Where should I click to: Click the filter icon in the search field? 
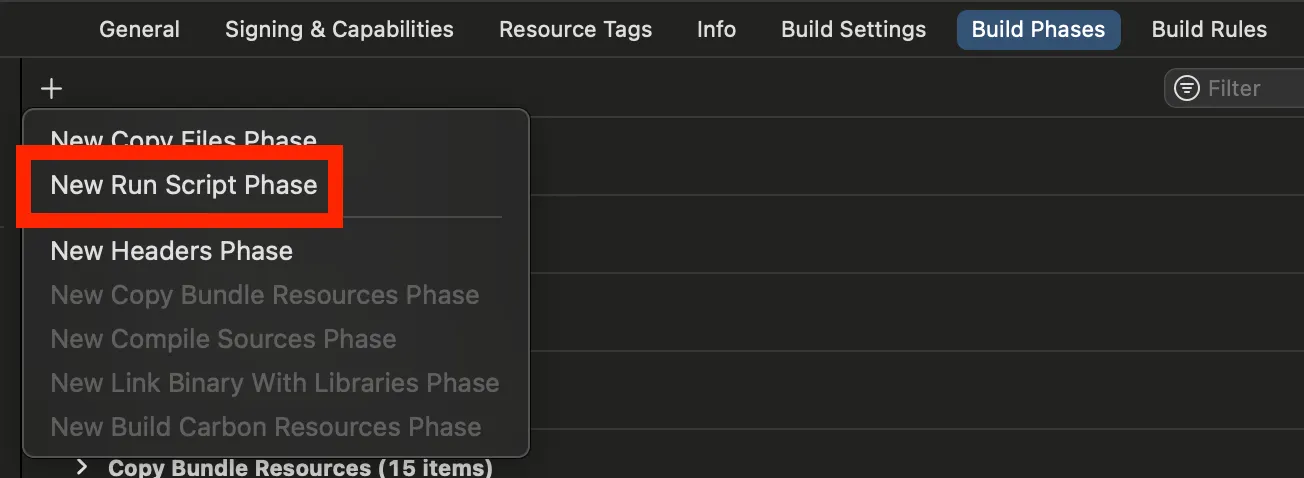1187,88
